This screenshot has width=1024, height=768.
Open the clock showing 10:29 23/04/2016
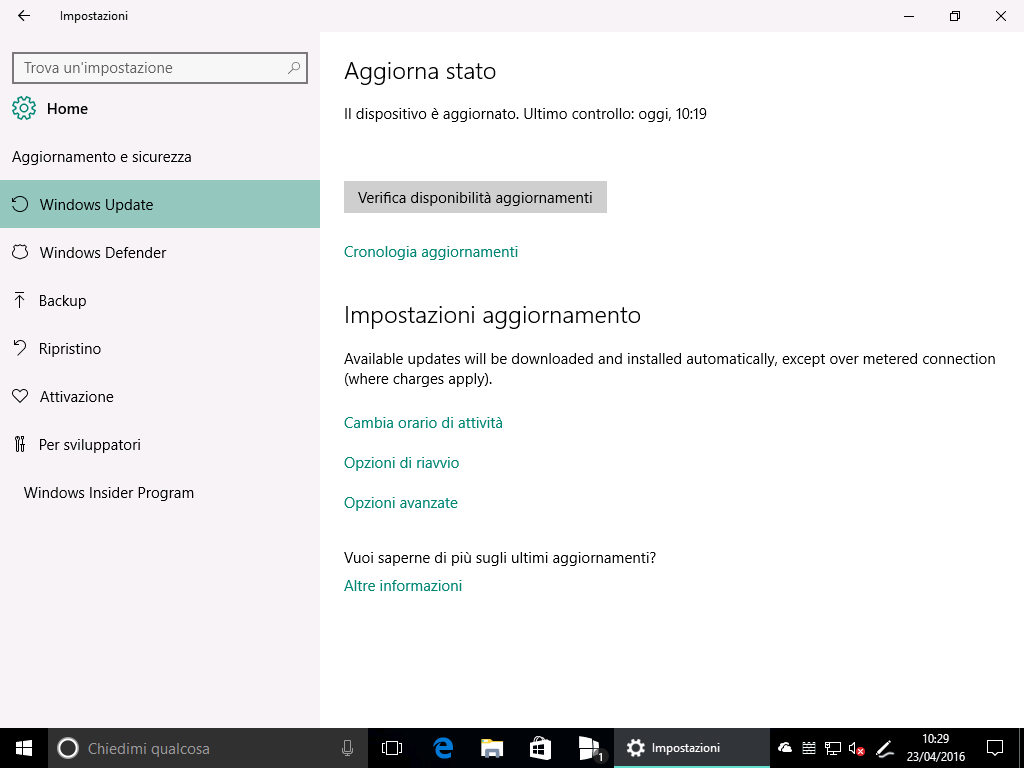tap(935, 748)
